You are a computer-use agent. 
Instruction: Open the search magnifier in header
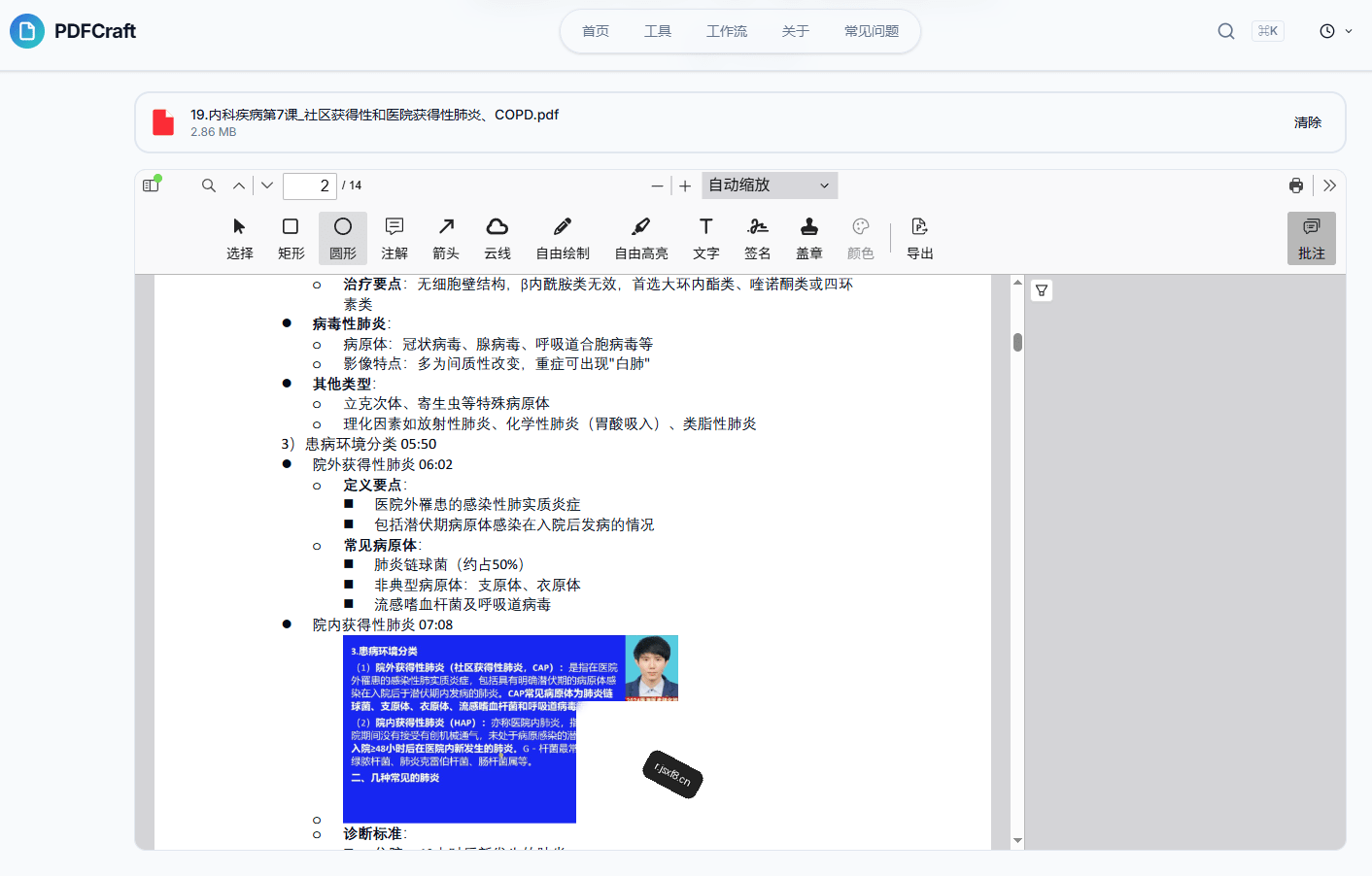(x=1226, y=31)
